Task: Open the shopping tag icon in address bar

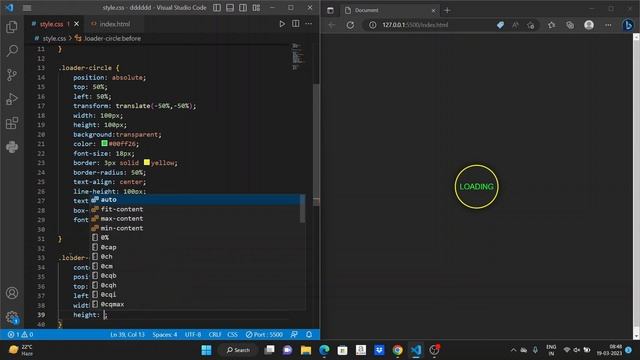Action: 500,25
